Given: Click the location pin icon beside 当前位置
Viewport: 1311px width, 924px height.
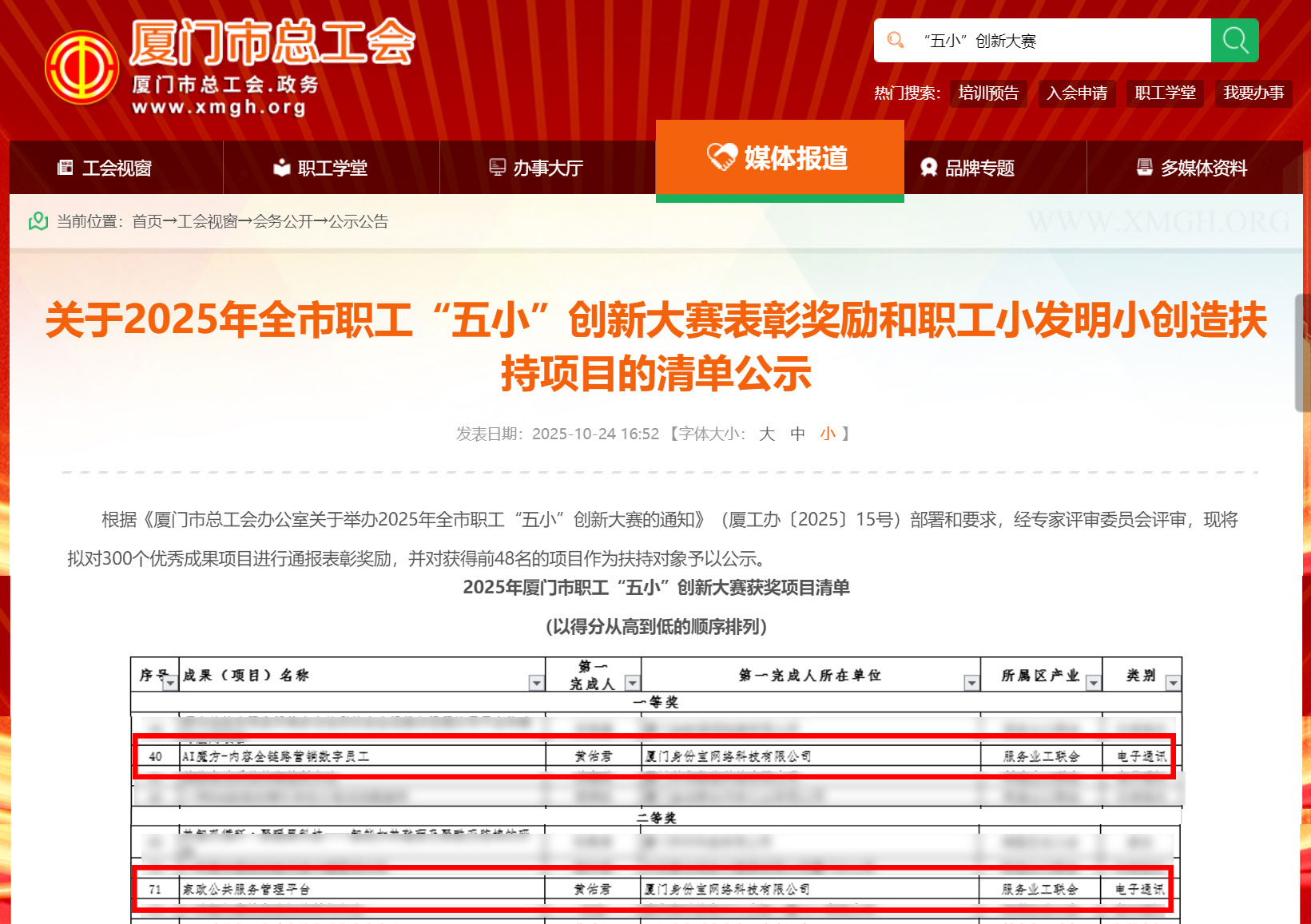Looking at the screenshot, I should 38,221.
